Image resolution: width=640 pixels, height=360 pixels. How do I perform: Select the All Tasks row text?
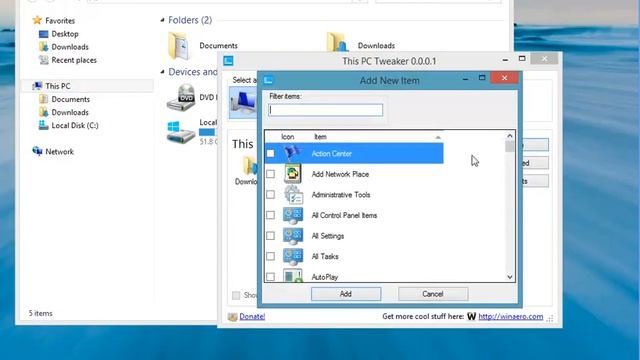tap(325, 256)
